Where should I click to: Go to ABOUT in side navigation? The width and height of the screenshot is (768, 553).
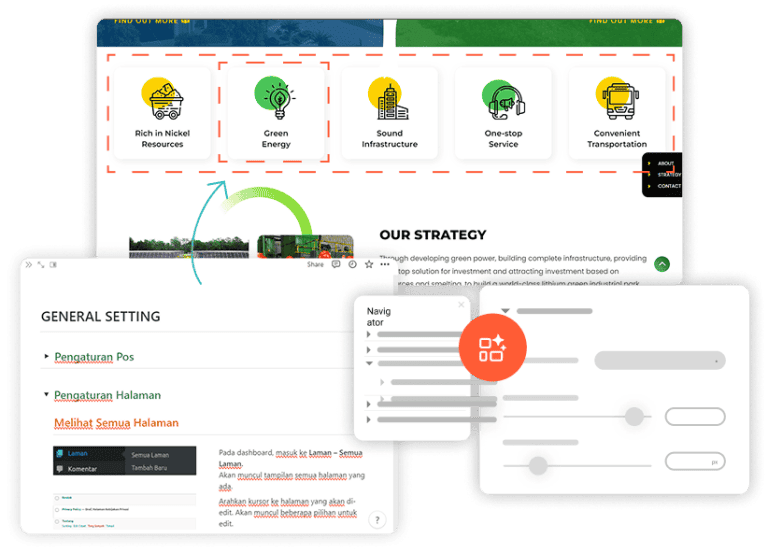666,163
